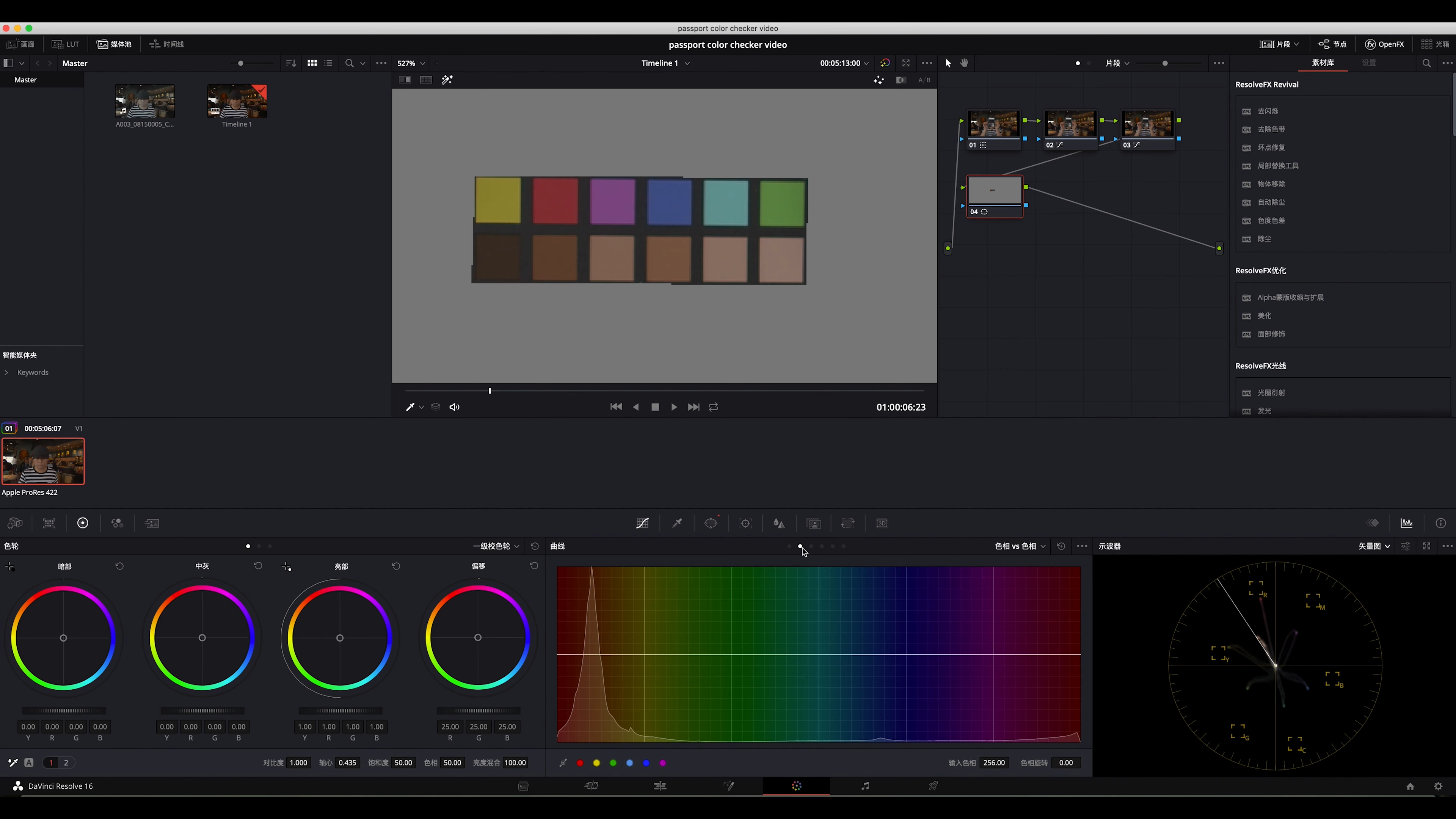The height and width of the screenshot is (819, 1456).
Task: Toggle auto balance A button
Action: (x=29, y=763)
